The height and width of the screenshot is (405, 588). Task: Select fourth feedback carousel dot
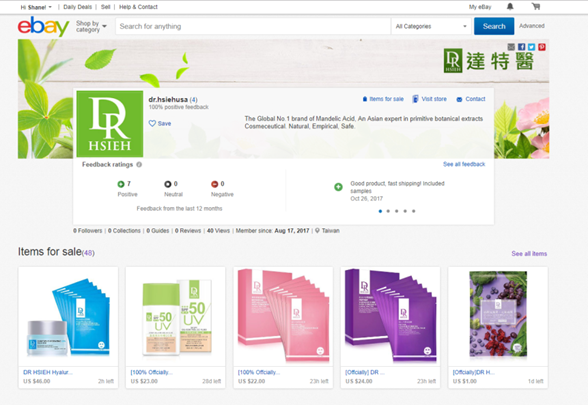[x=405, y=211]
